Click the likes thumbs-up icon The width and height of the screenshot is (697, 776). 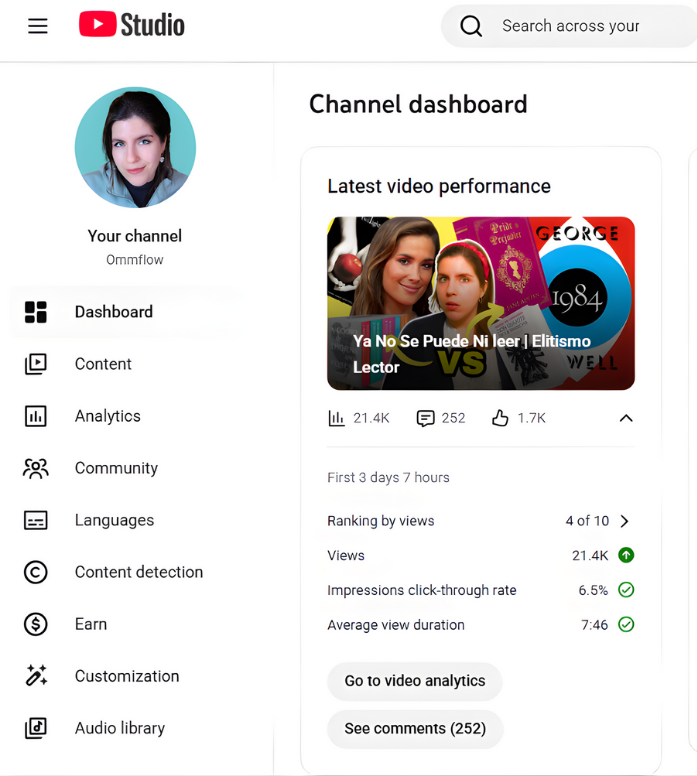point(500,418)
